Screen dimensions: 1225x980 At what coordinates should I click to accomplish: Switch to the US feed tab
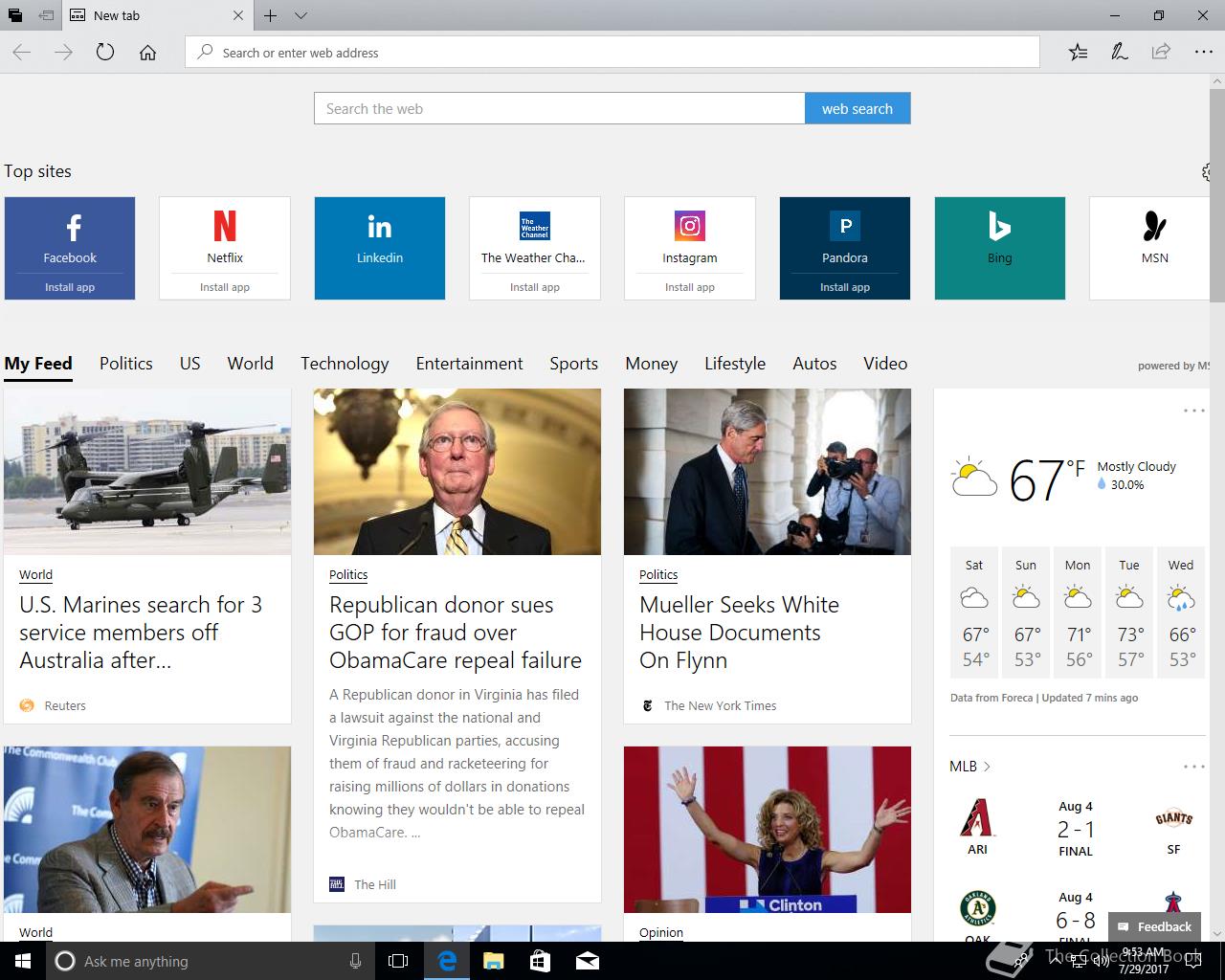(x=190, y=364)
